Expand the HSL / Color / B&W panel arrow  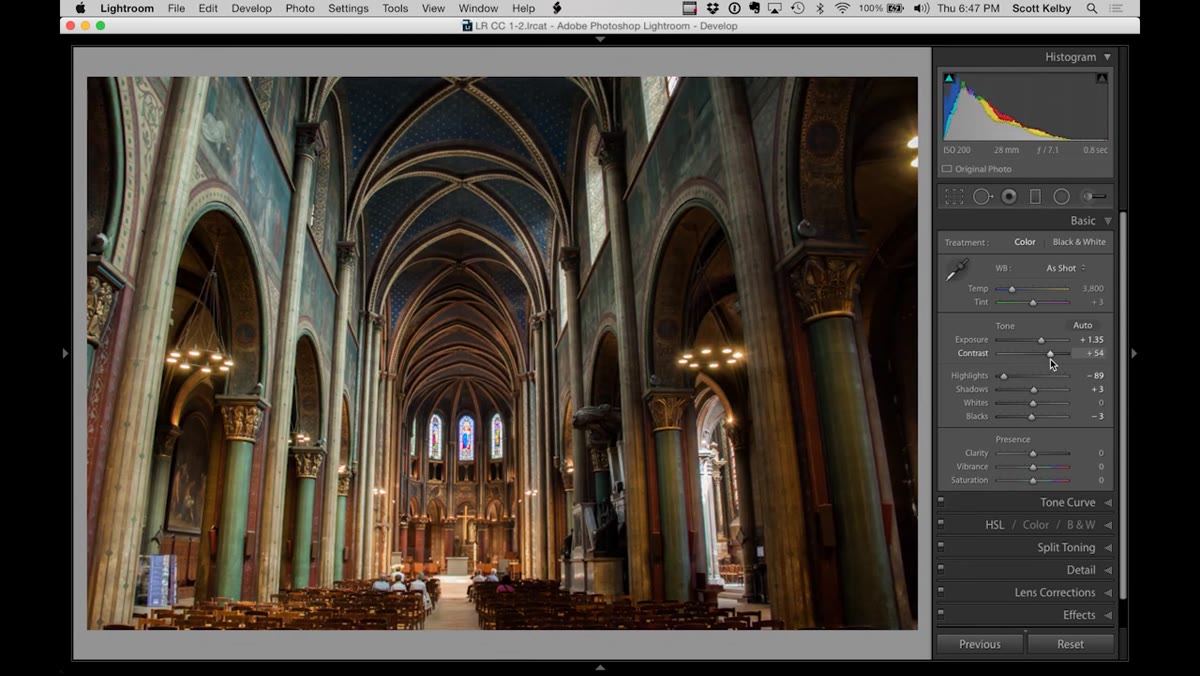click(1108, 525)
